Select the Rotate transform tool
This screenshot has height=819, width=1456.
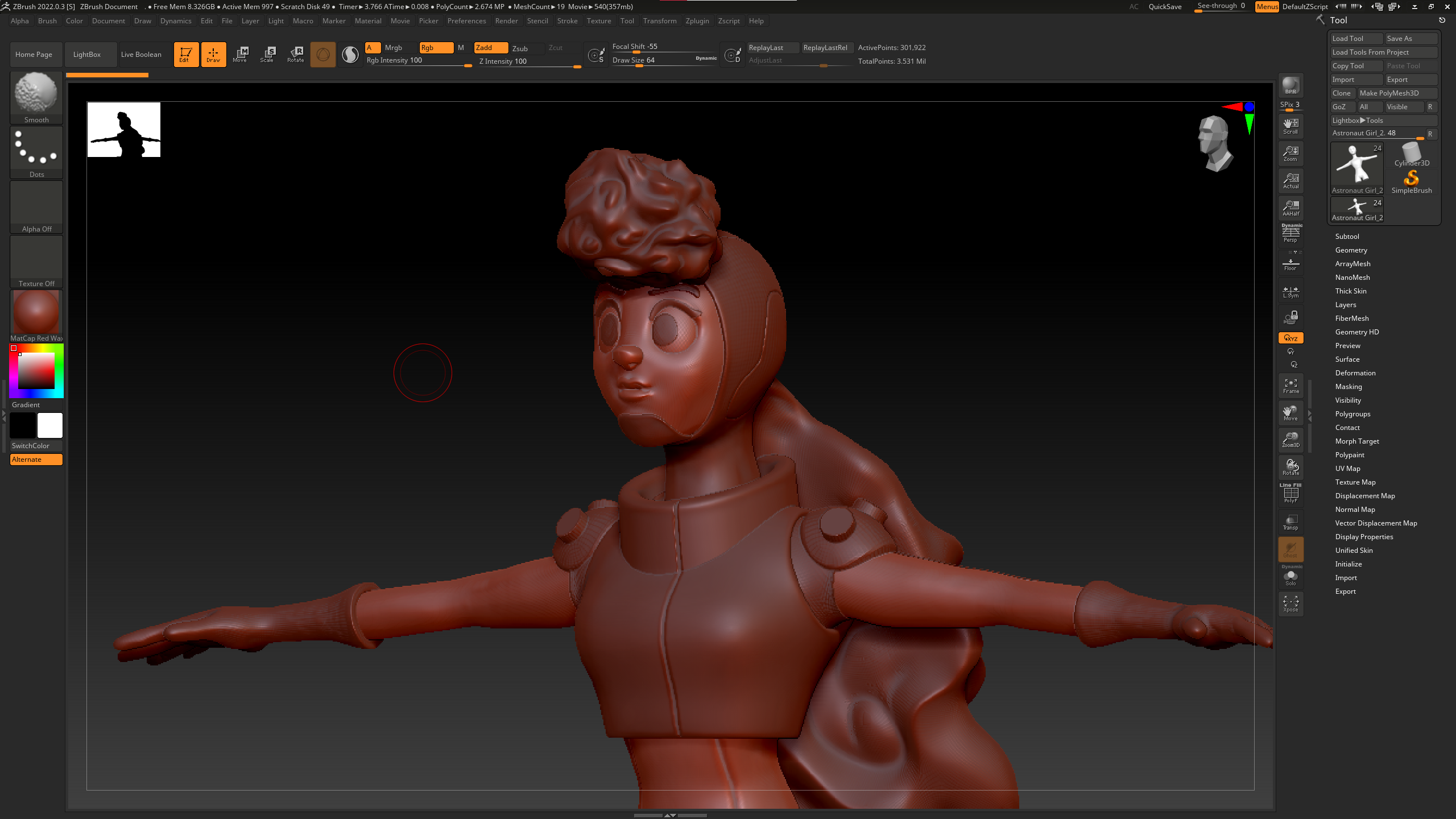(295, 54)
